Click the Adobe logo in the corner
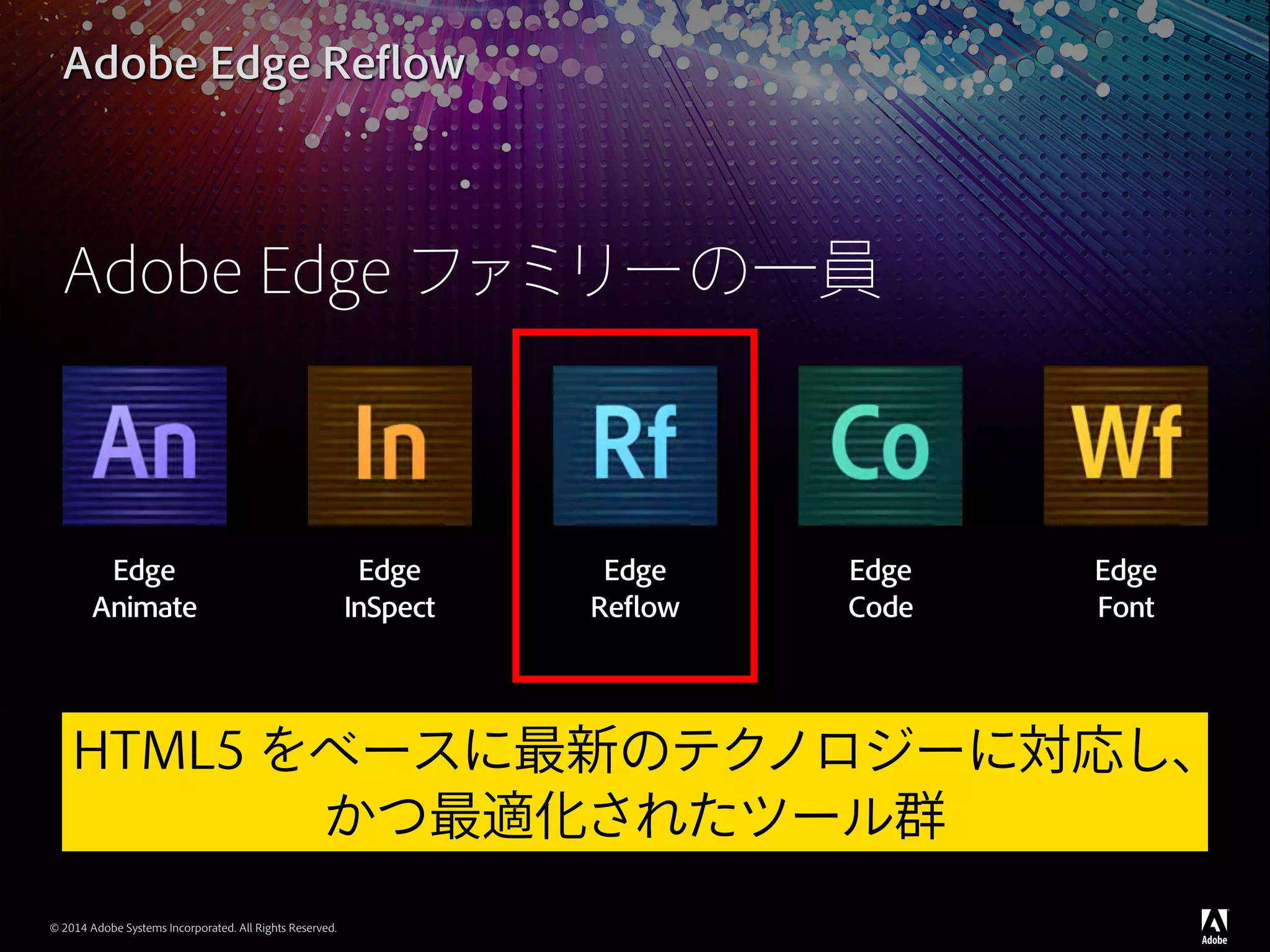1270x952 pixels. (x=1214, y=927)
